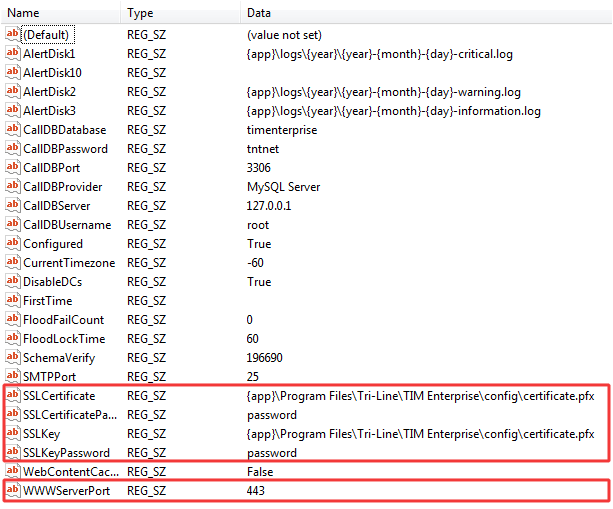The width and height of the screenshot is (613, 509).
Task: Click the string icon beside AlertDisk3
Action: point(13,110)
